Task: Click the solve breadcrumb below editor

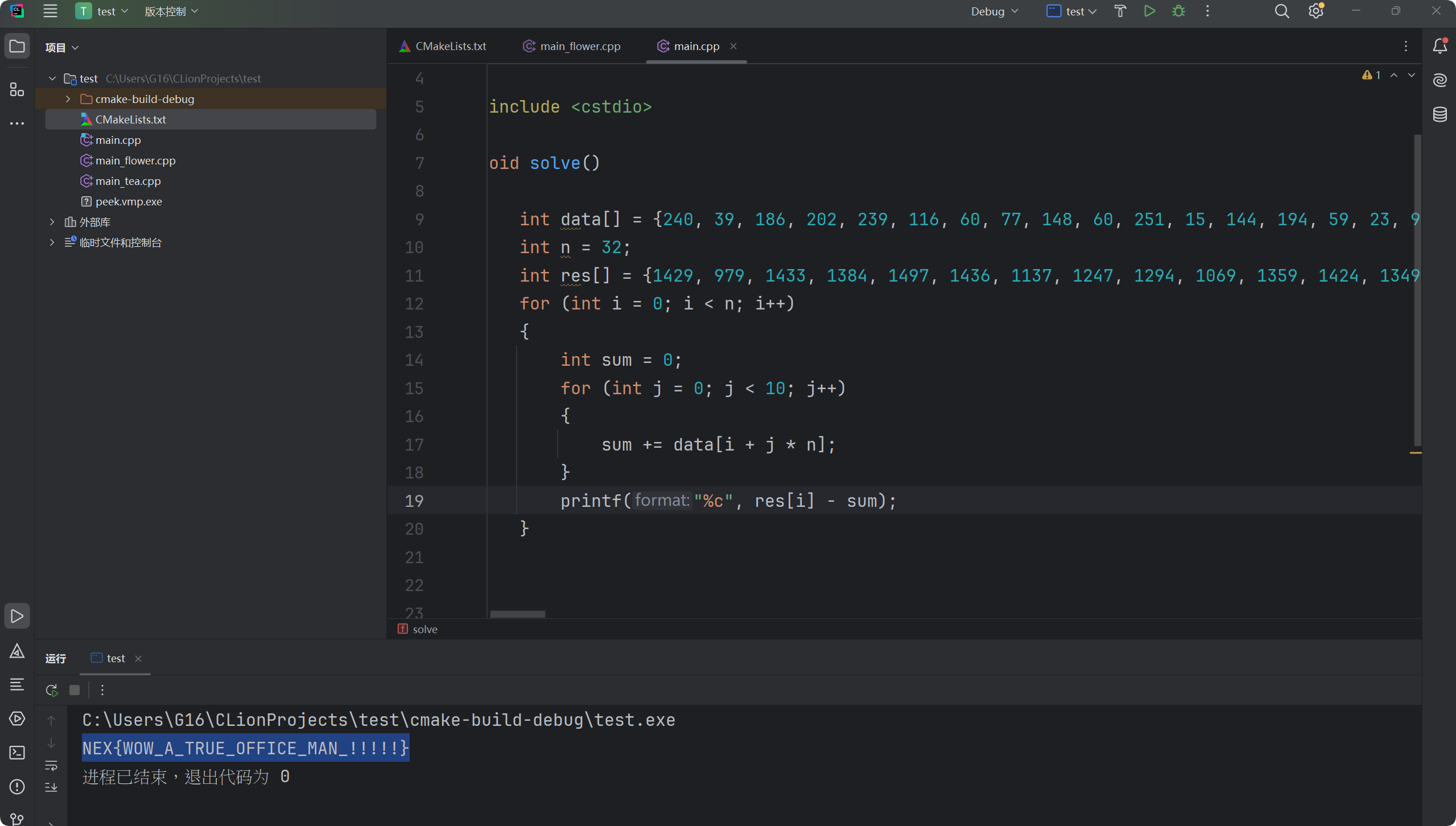Action: 424,629
